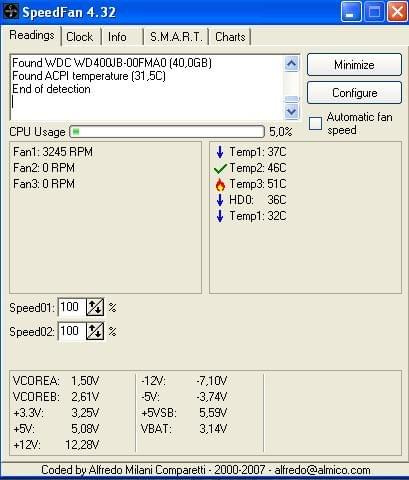Viewport: 409px width, 480px height.
Task: Click the Minimize button
Action: coord(354,65)
